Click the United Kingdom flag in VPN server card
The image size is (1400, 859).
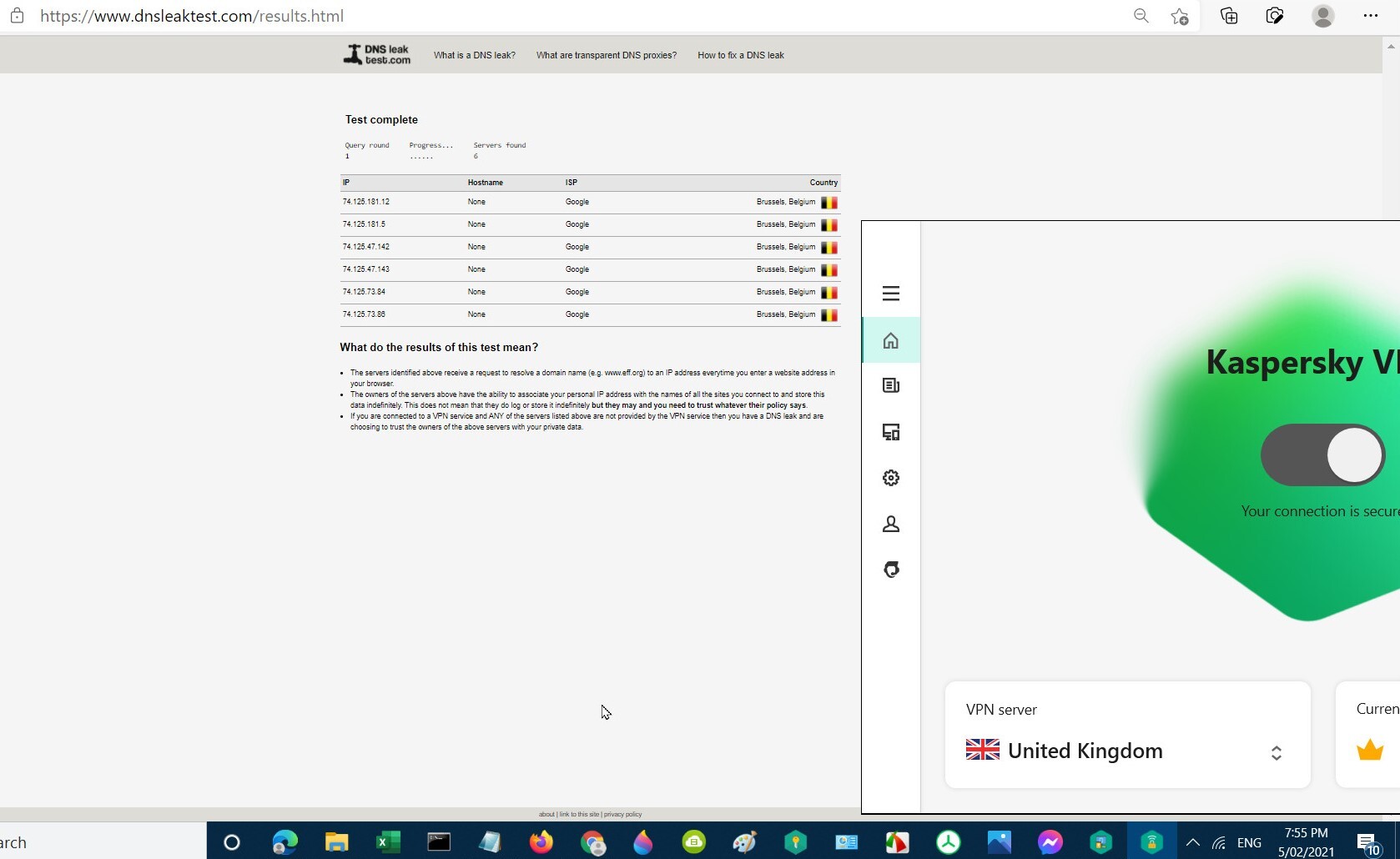(983, 750)
